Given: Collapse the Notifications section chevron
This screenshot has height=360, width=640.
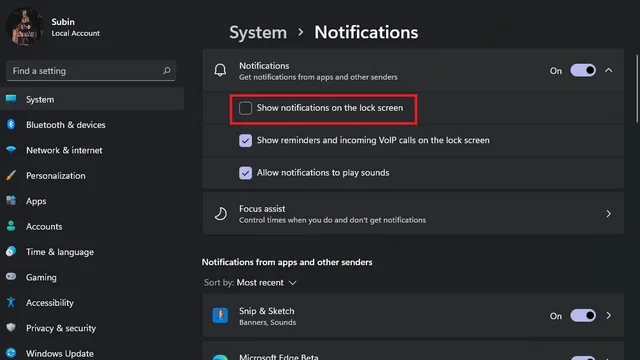Looking at the screenshot, I should (x=609, y=70).
